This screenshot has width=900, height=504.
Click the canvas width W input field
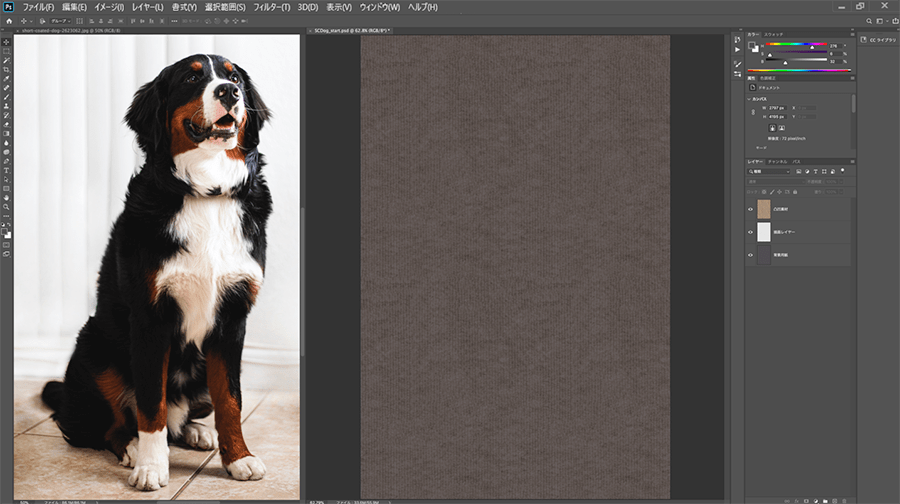tap(775, 108)
